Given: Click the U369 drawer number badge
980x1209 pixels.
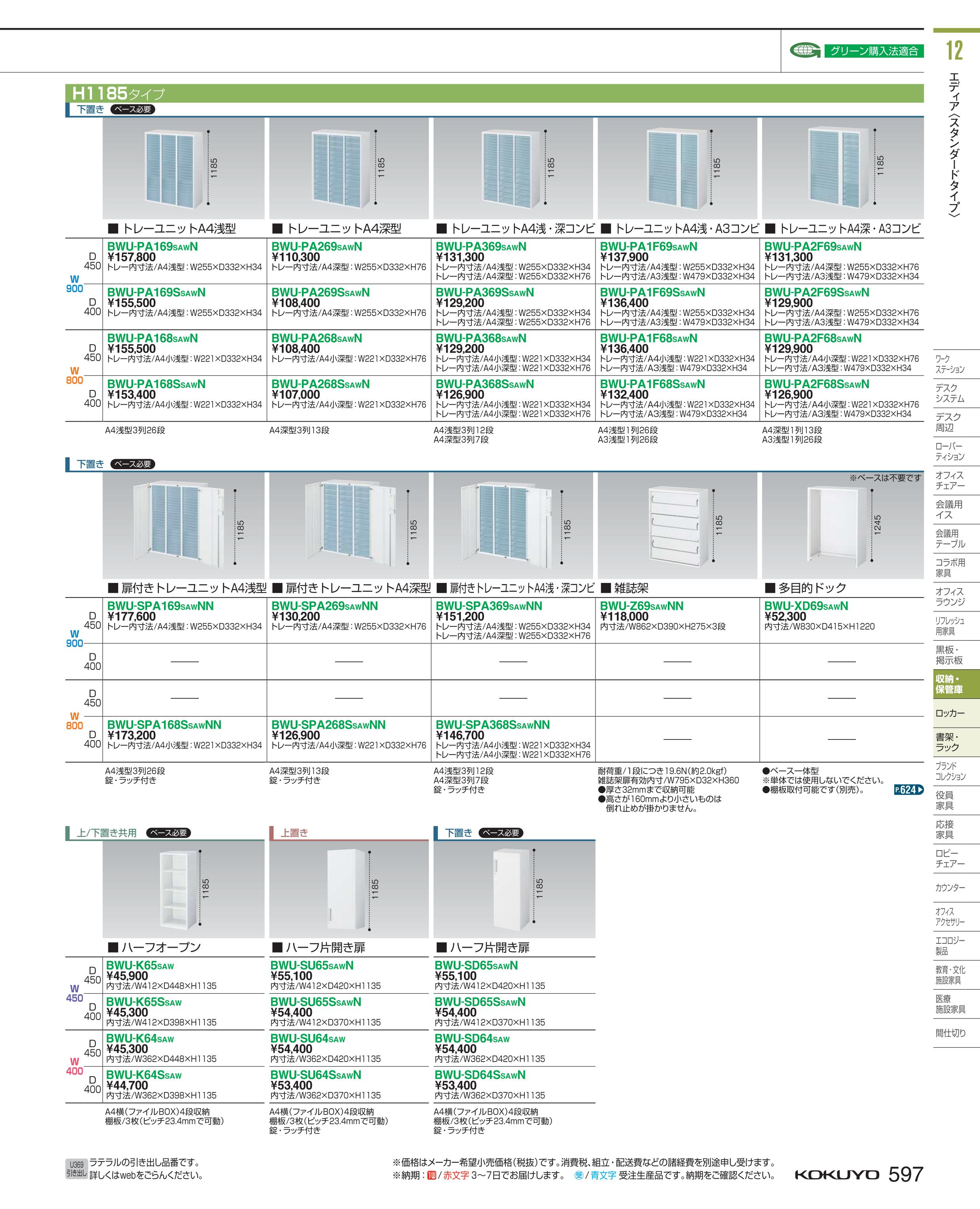Looking at the screenshot, I should (76, 1169).
